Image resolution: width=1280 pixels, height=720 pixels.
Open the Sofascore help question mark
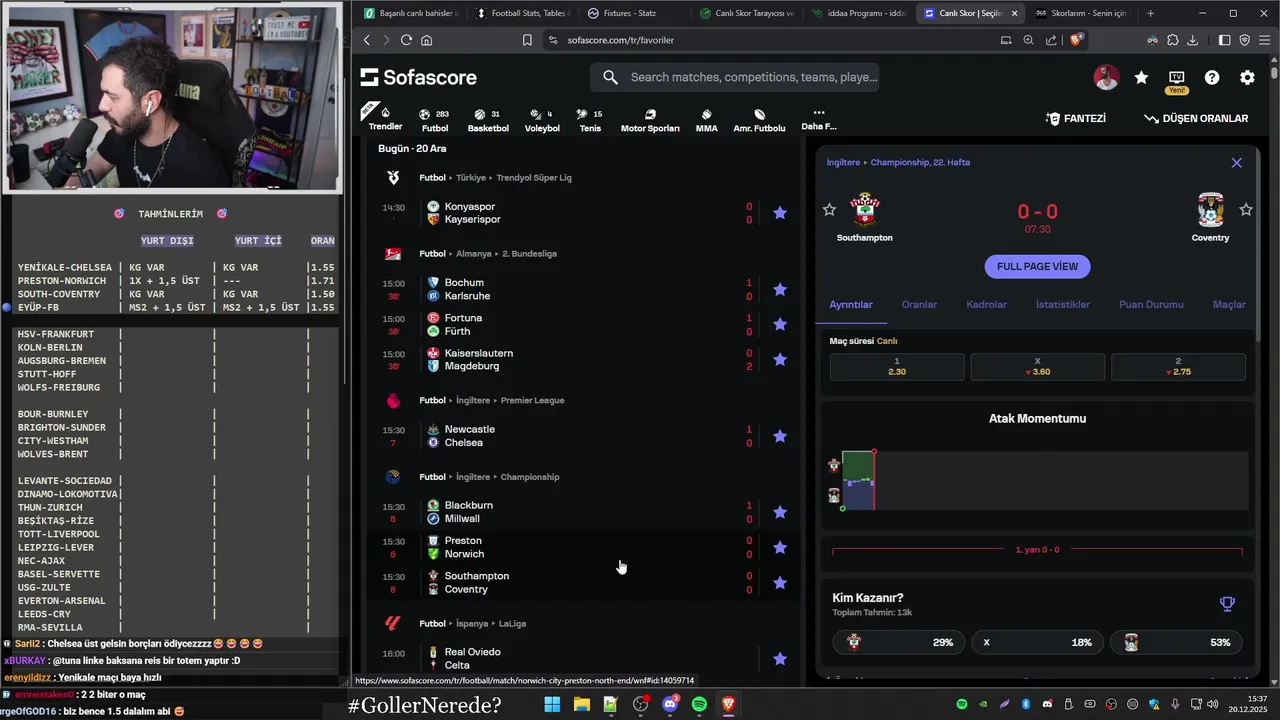[1212, 78]
